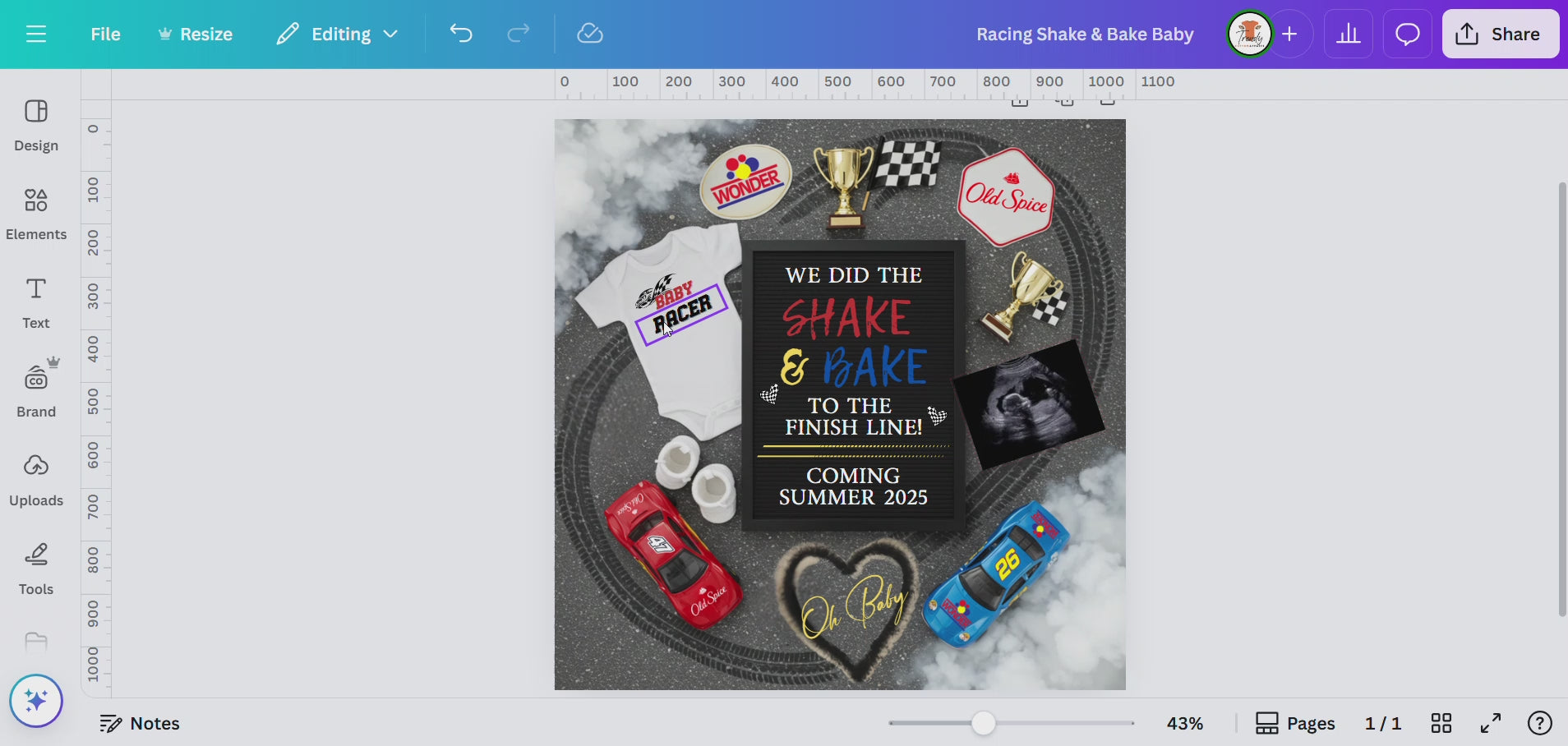Screen dimensions: 1568x746
Task: Open the hamburger main menu
Action: [x=36, y=34]
